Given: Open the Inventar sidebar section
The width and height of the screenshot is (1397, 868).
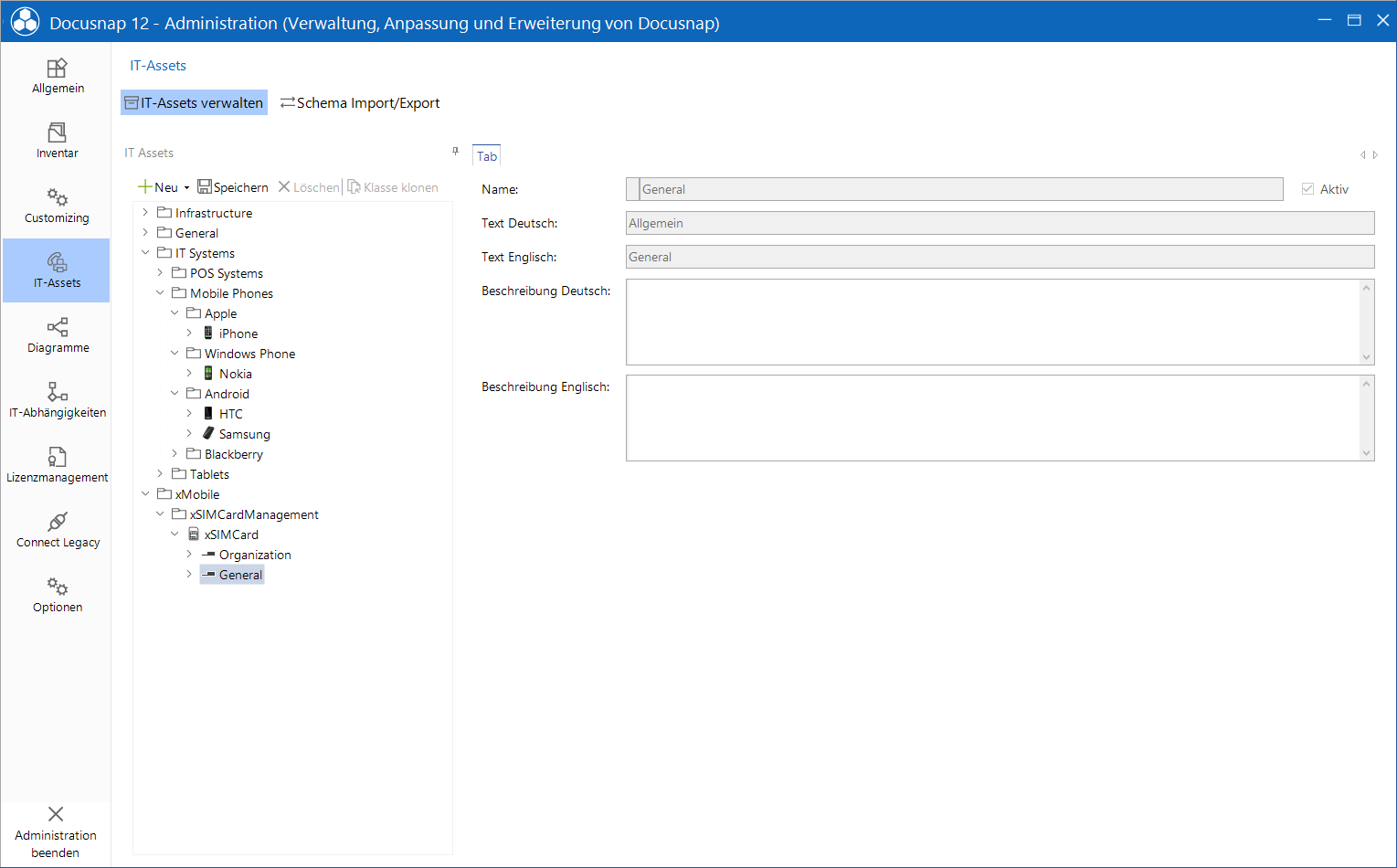Looking at the screenshot, I should [x=57, y=141].
